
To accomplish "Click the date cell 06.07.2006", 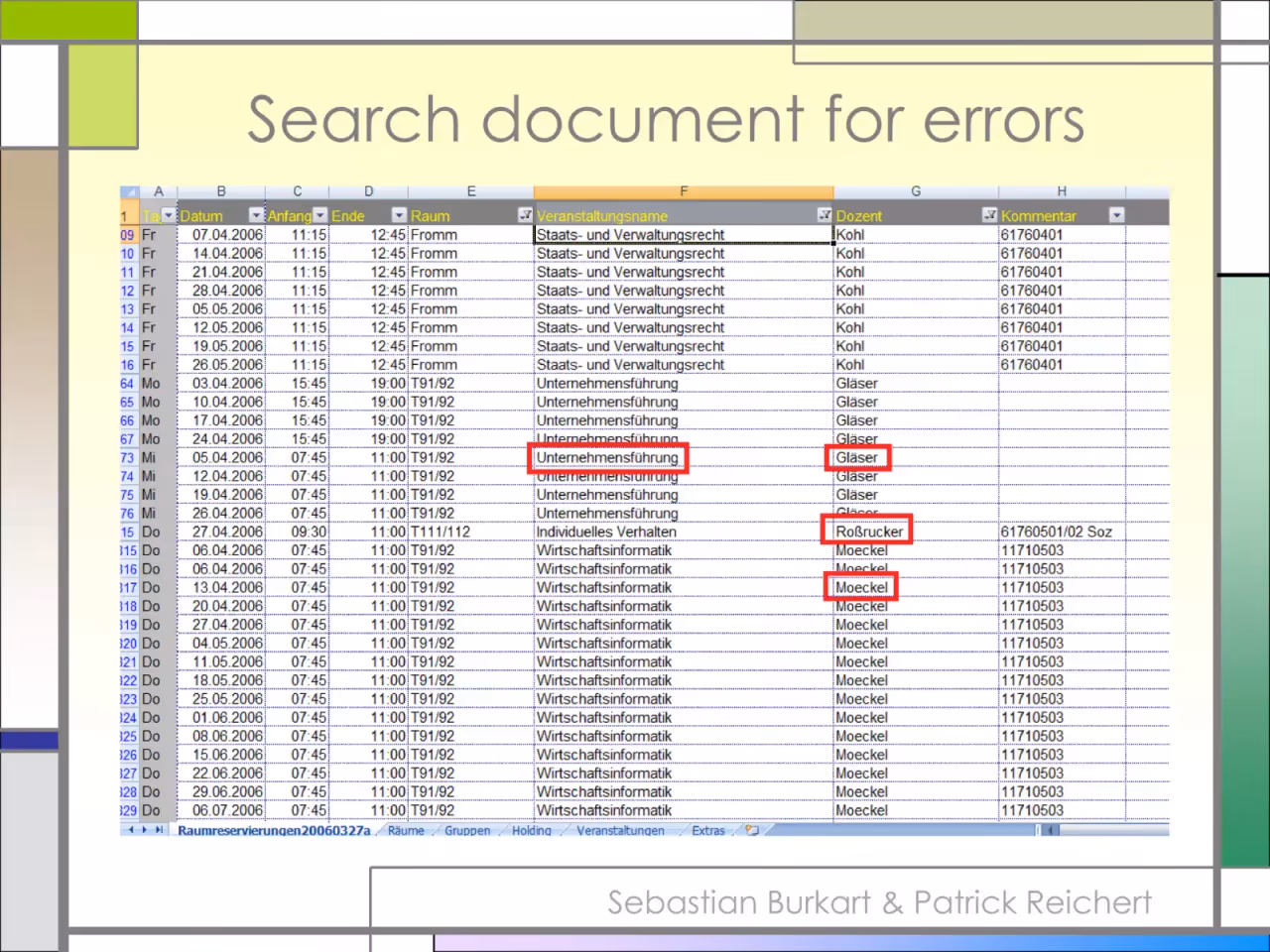I will point(221,811).
